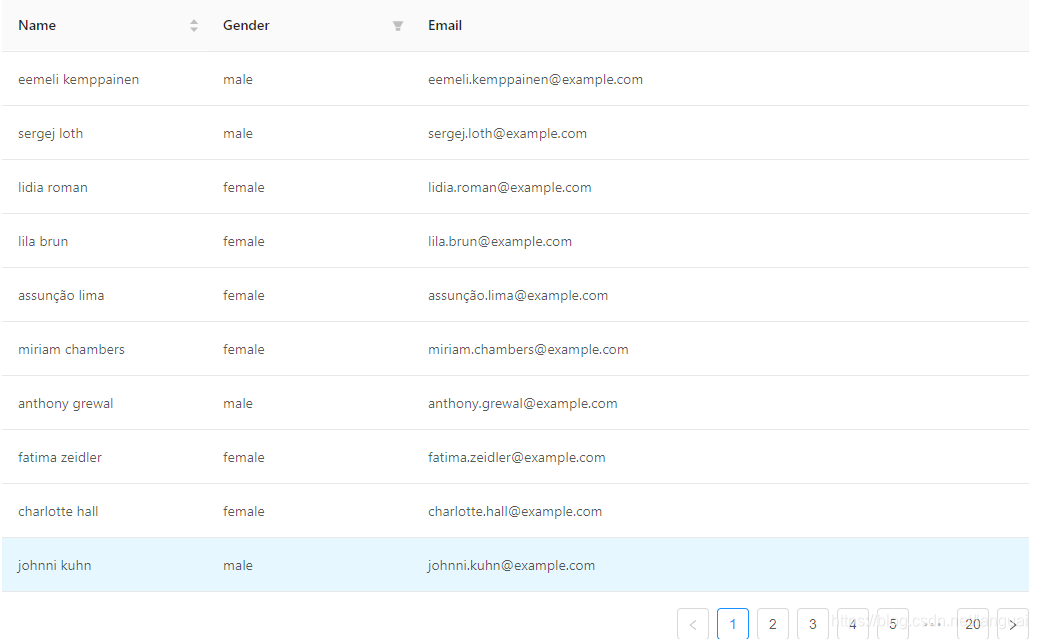Click fatima.zeidler@example.com email

pyautogui.click(x=517, y=458)
